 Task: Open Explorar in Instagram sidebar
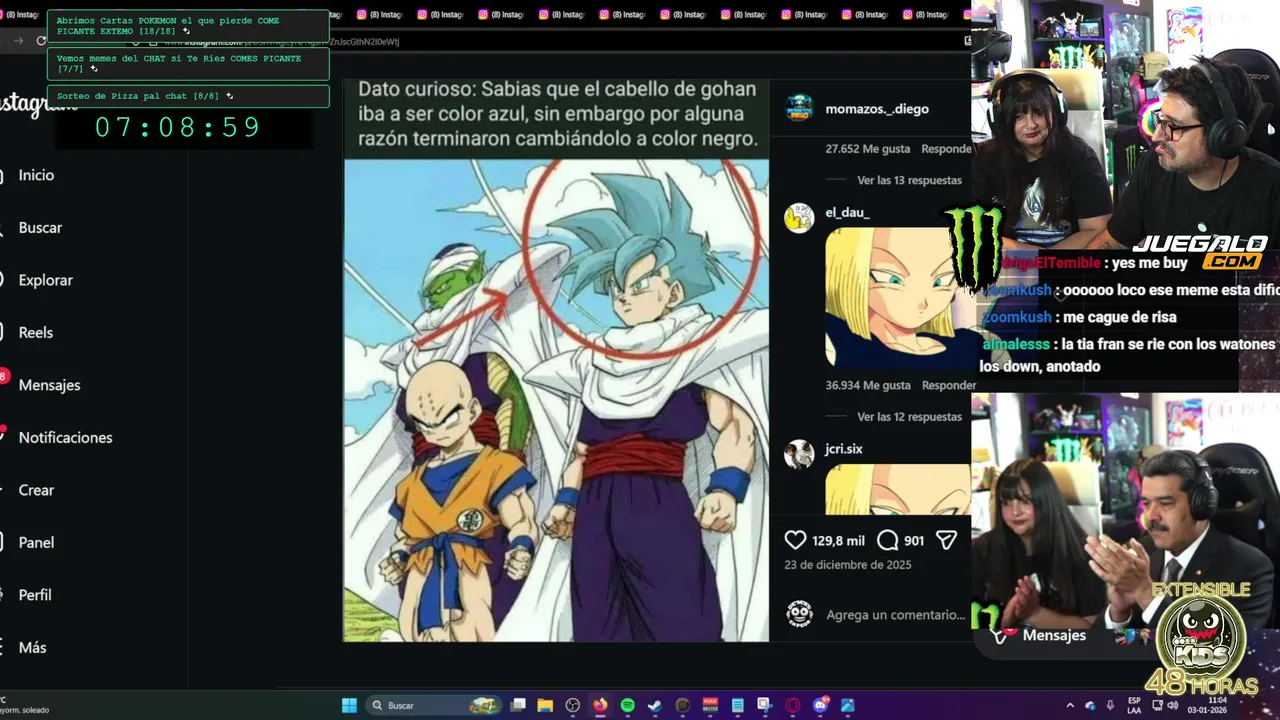click(45, 280)
